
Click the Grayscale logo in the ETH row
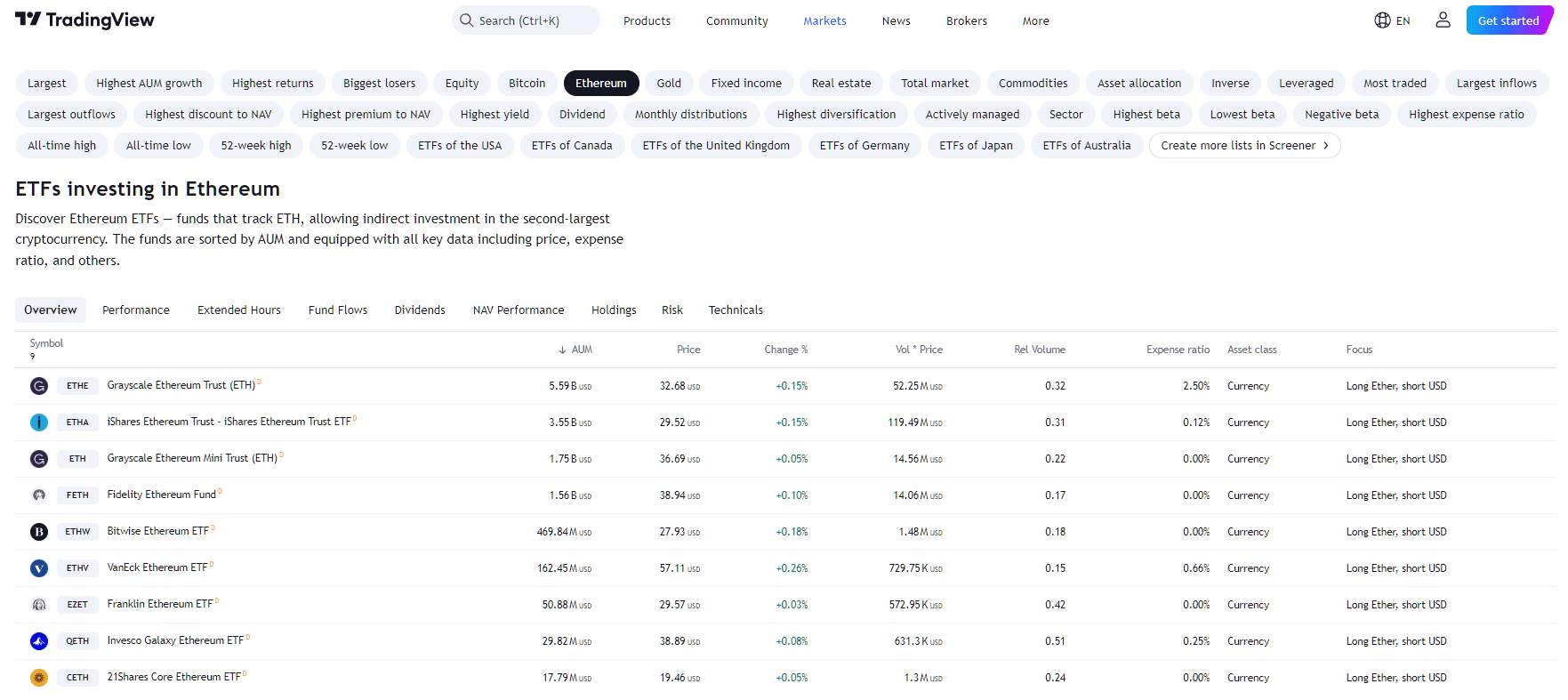coord(39,459)
